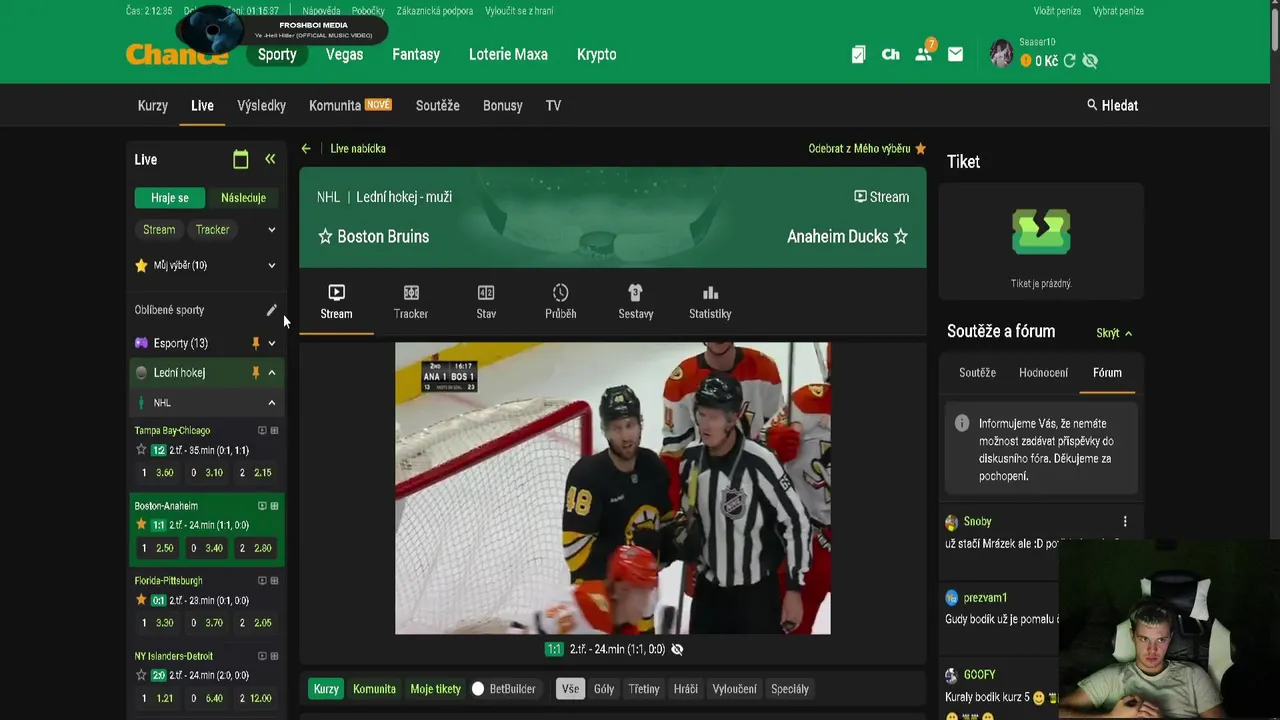Refresh the account balance

click(x=1069, y=61)
